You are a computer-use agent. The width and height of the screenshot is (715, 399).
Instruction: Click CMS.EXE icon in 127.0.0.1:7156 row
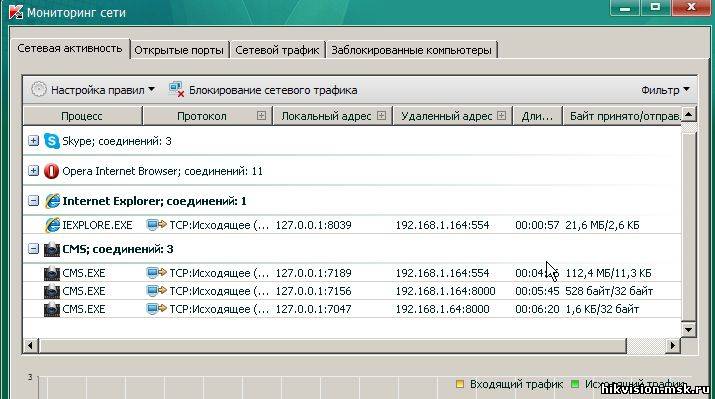coord(52,291)
